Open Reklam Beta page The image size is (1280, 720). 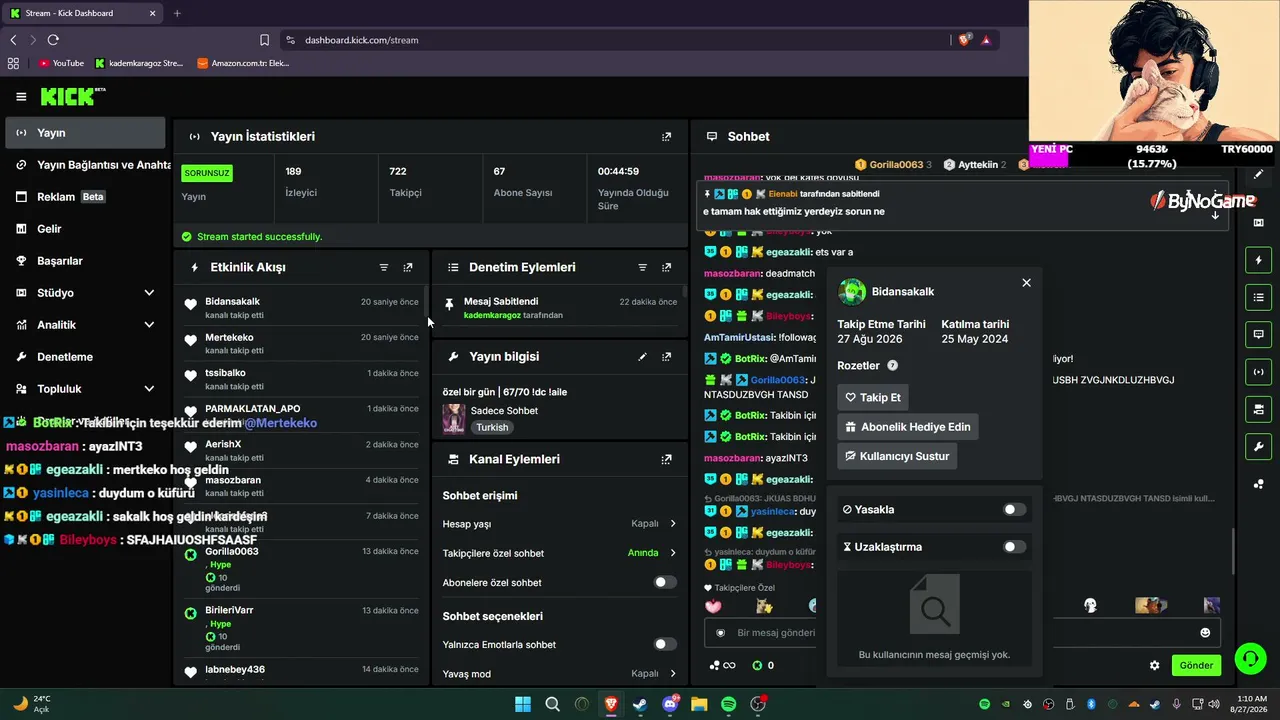click(85, 197)
